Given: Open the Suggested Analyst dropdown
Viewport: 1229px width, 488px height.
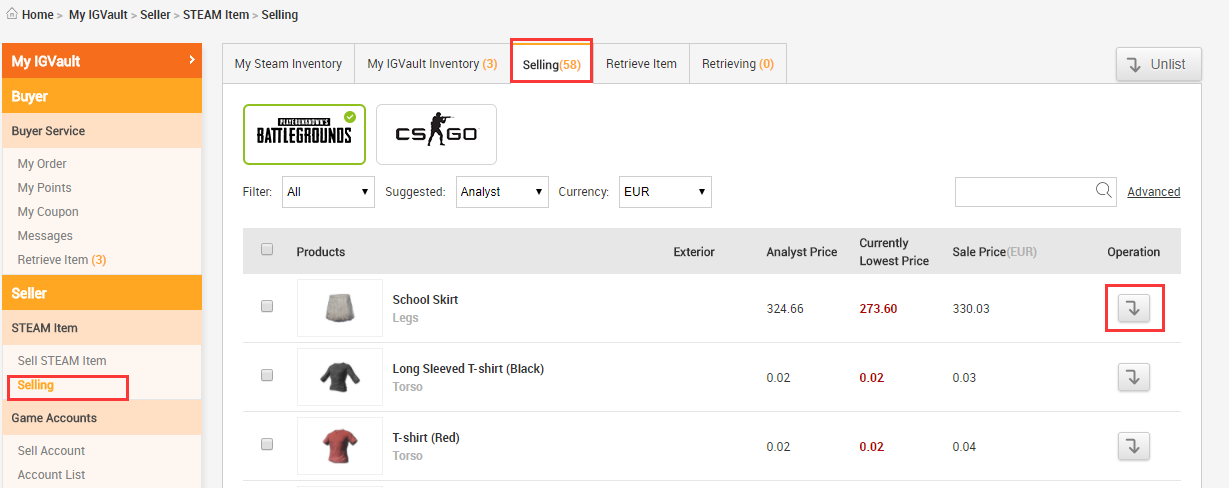Looking at the screenshot, I should [x=502, y=192].
